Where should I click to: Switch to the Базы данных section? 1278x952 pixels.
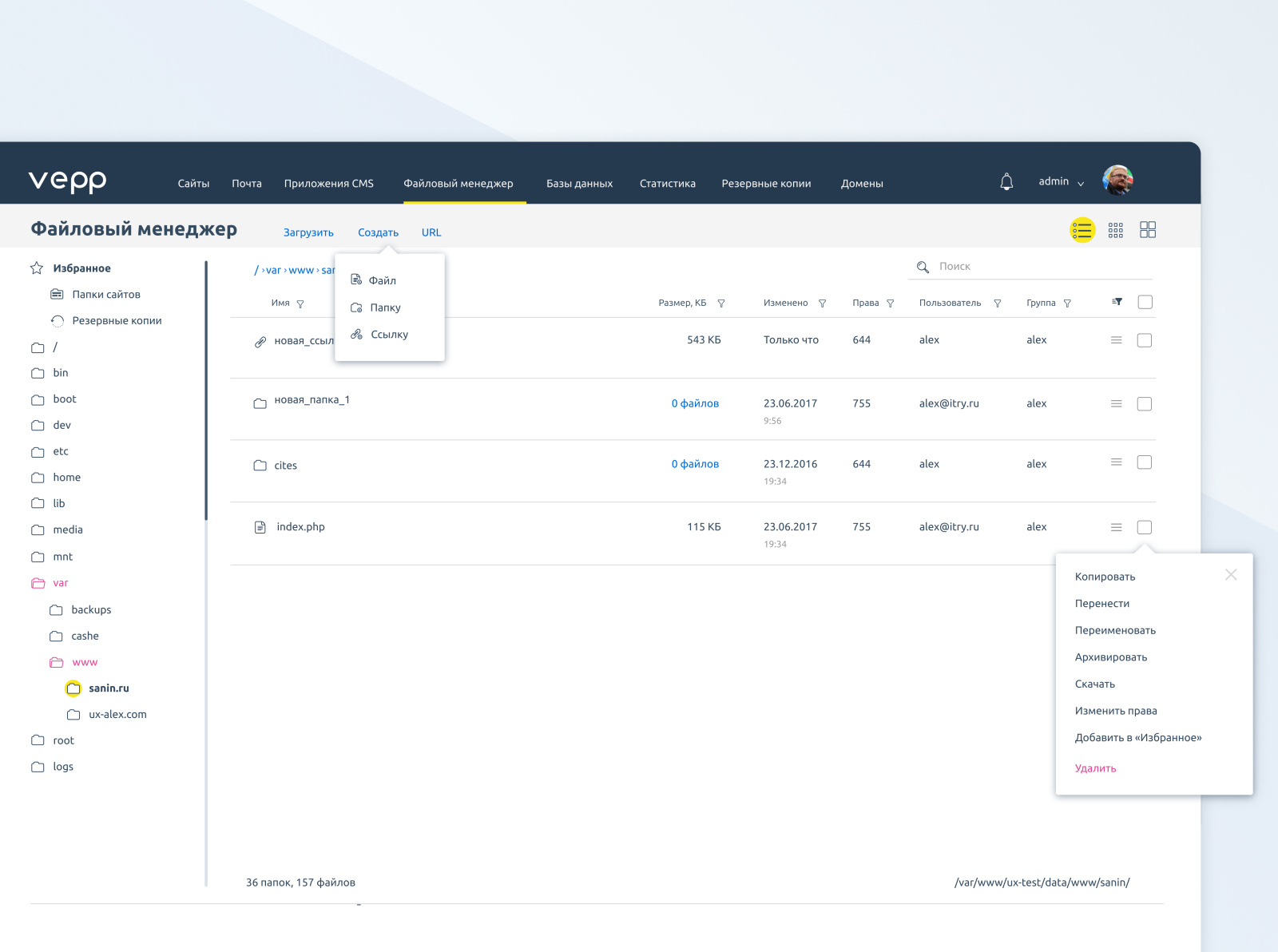pyautogui.click(x=579, y=183)
